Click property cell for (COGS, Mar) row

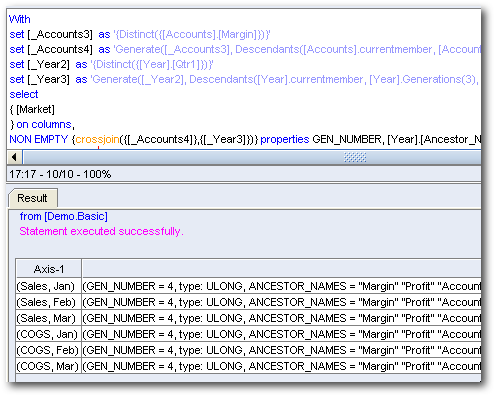pos(282,366)
